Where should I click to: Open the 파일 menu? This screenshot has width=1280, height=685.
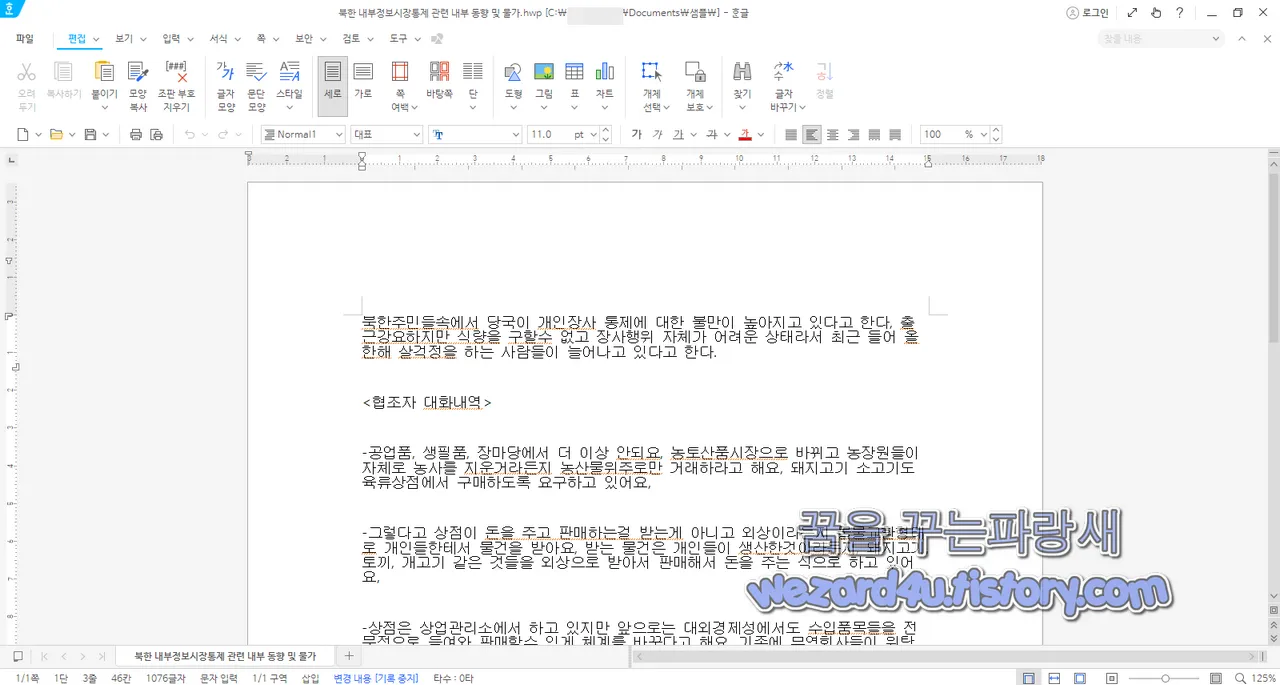coord(25,38)
